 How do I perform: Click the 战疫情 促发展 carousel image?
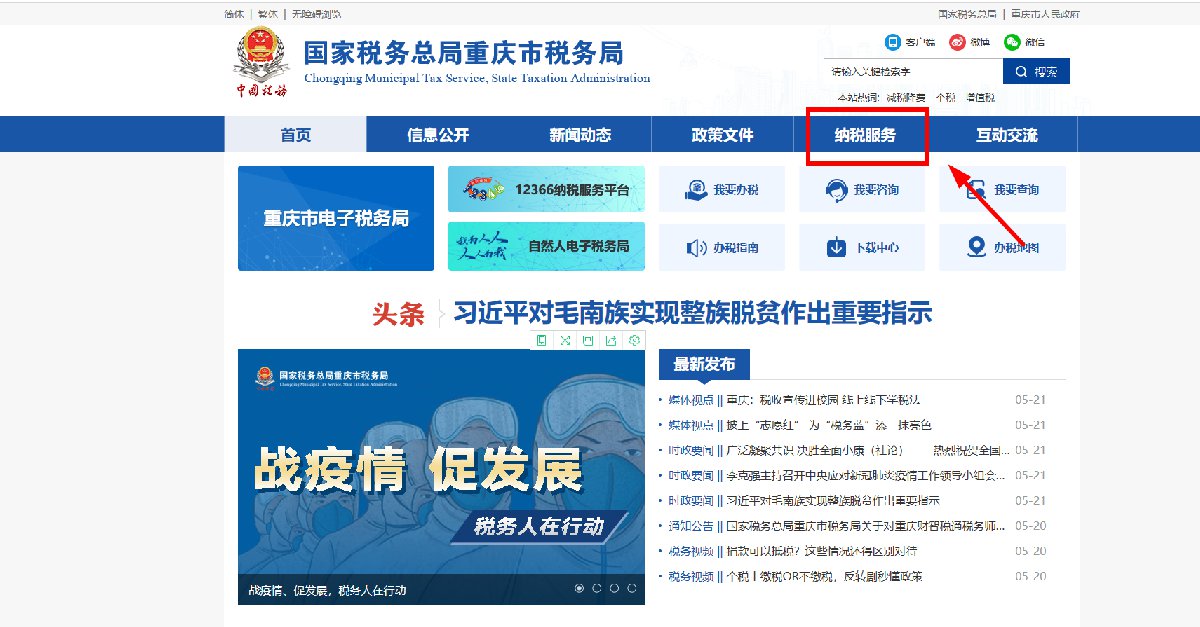(441, 477)
